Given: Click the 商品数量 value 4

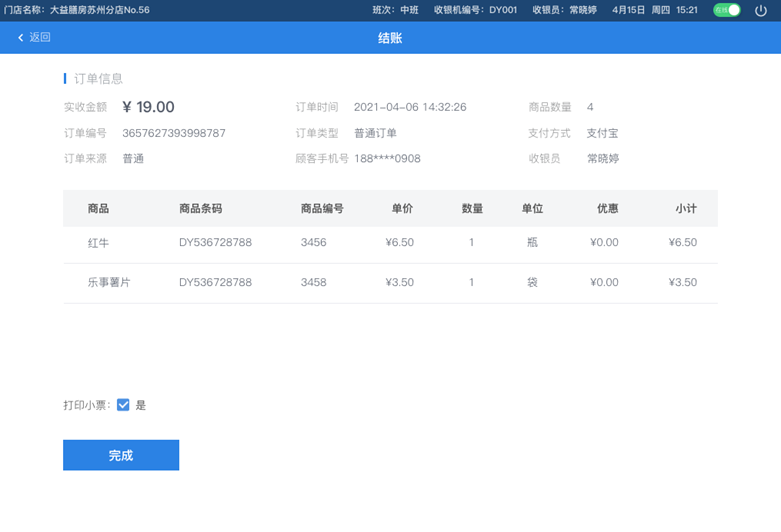Looking at the screenshot, I should pos(590,107).
